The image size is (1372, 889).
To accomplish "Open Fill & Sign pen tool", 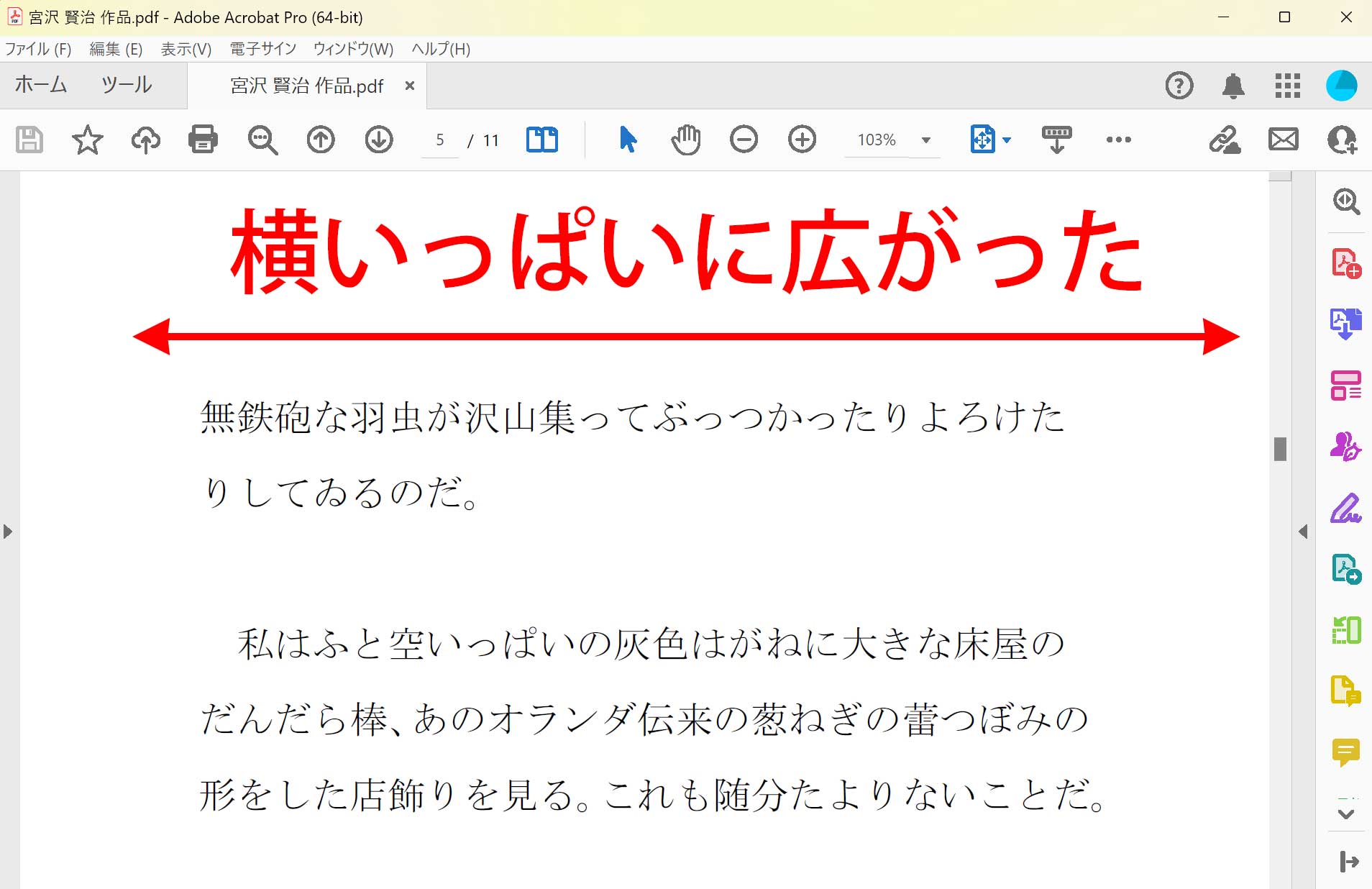I will pyautogui.click(x=1346, y=509).
